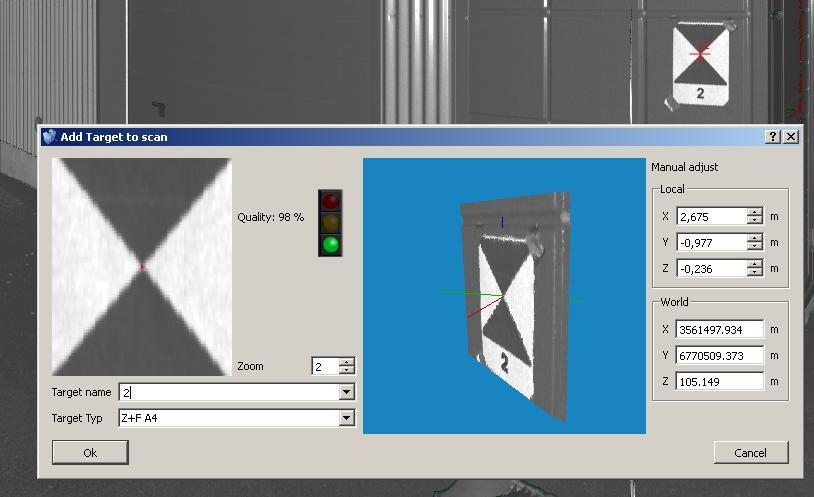Image resolution: width=814 pixels, height=497 pixels.
Task: Decrease the Local X coordinate
Action: pos(755,220)
